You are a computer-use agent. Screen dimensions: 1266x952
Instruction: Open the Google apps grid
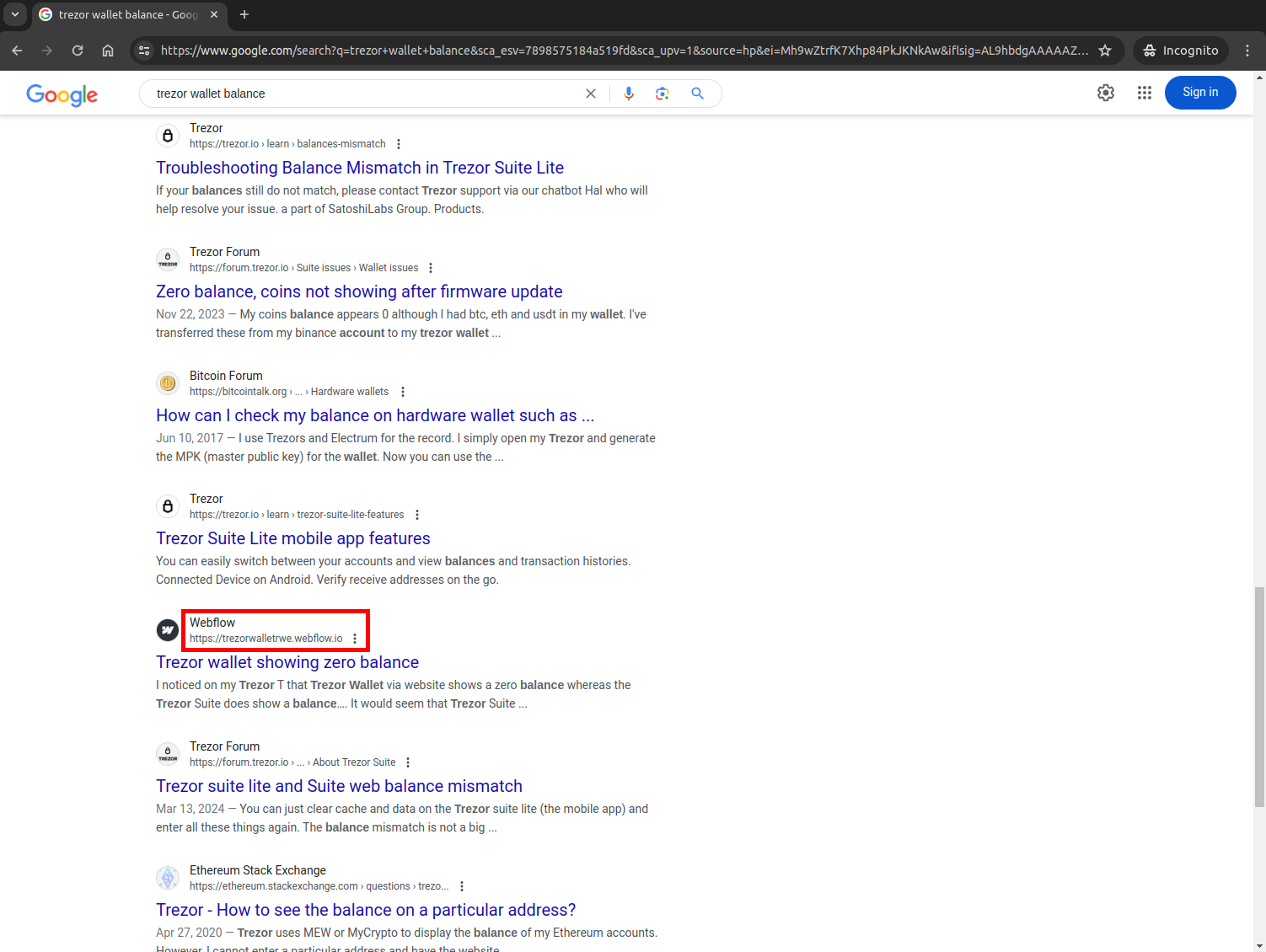pos(1144,93)
